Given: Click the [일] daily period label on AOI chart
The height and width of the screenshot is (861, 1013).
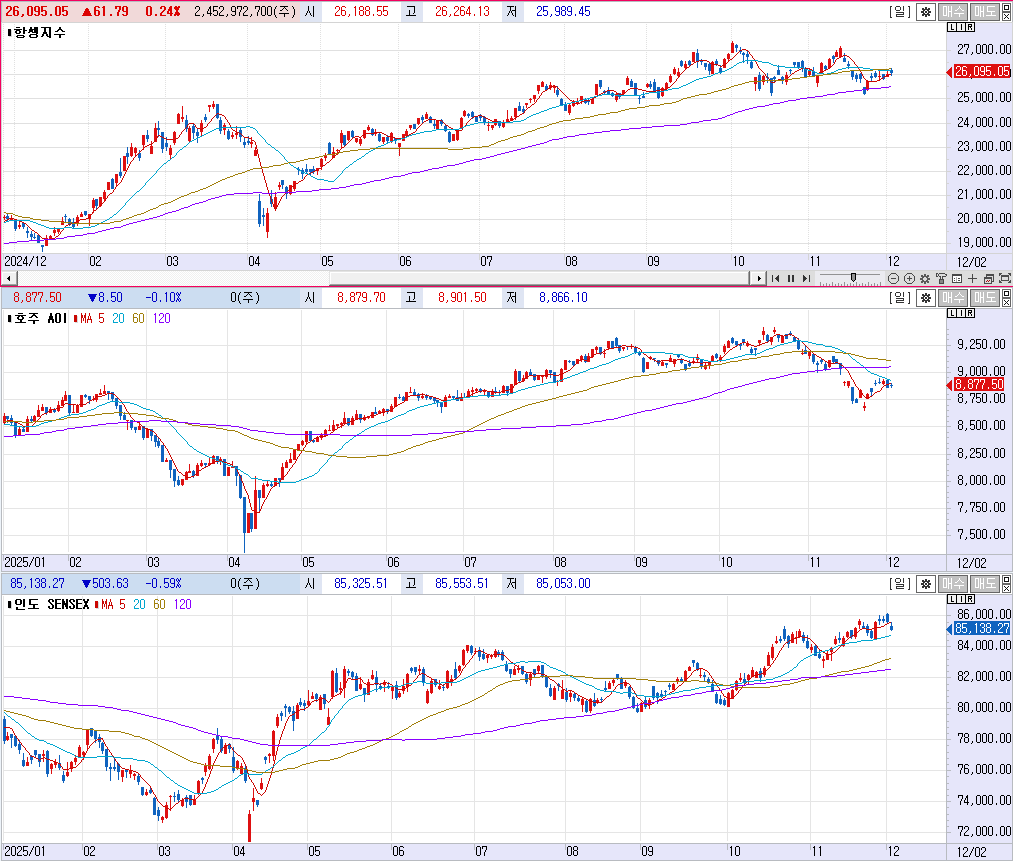Looking at the screenshot, I should 899,298.
